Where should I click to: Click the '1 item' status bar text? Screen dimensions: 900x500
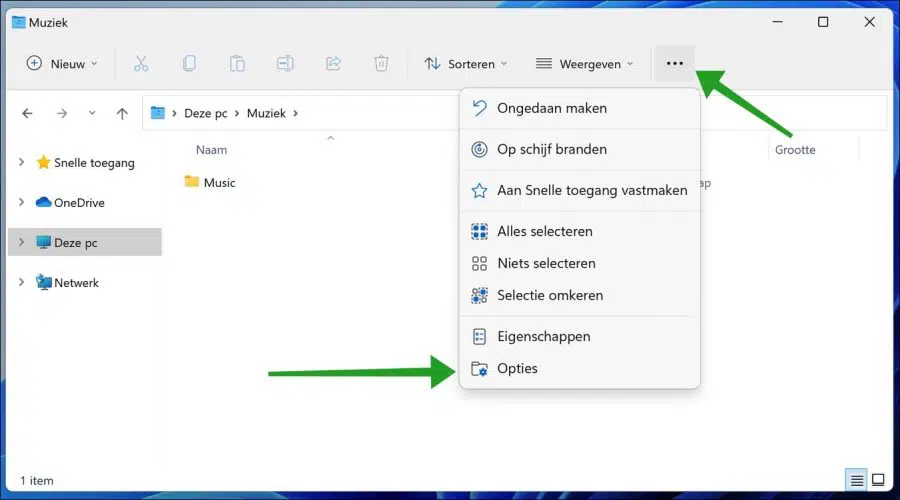click(37, 480)
